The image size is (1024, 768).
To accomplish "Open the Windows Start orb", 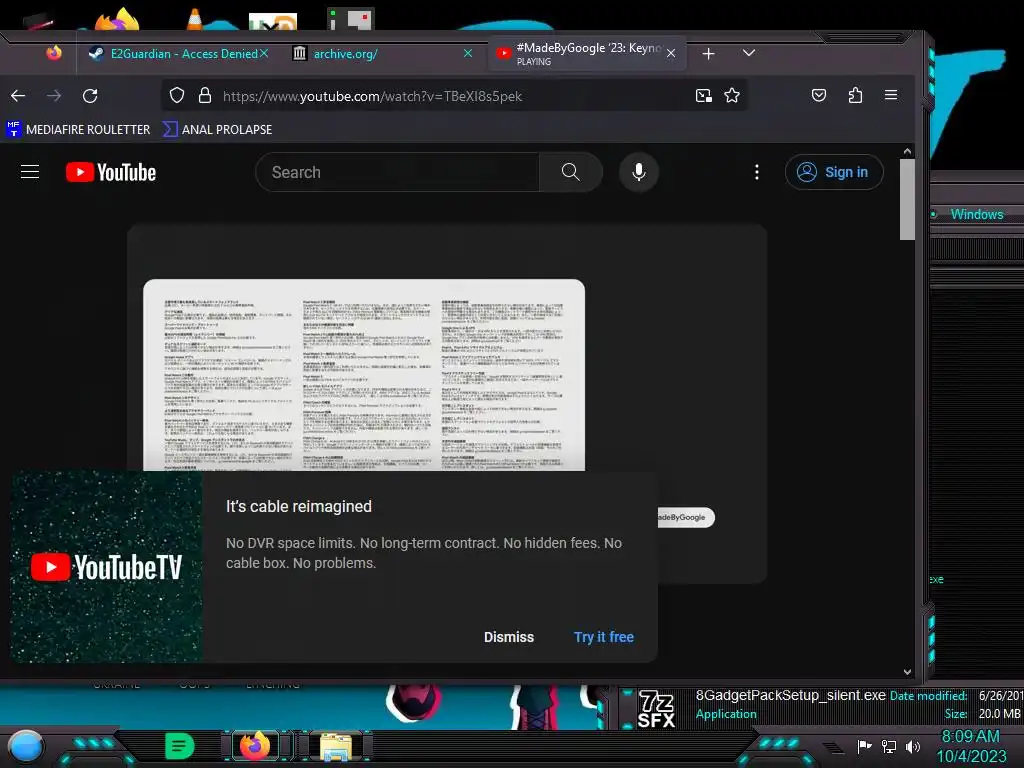I will (x=26, y=747).
